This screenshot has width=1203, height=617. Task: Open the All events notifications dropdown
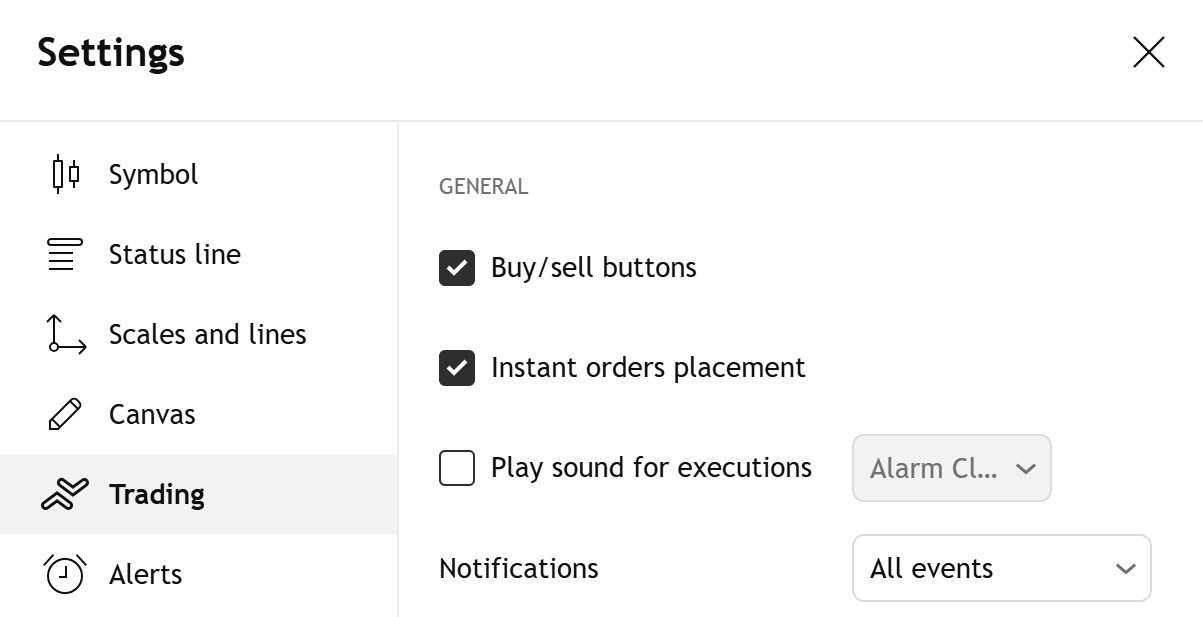(1000, 568)
